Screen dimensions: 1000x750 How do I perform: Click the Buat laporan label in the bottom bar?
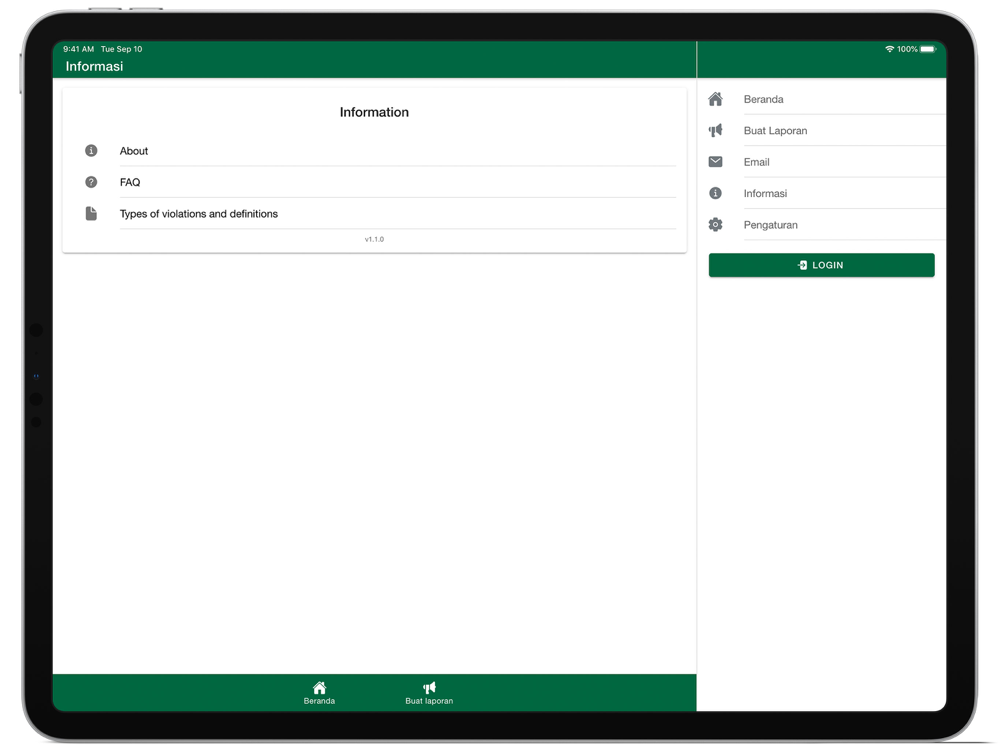(x=429, y=701)
